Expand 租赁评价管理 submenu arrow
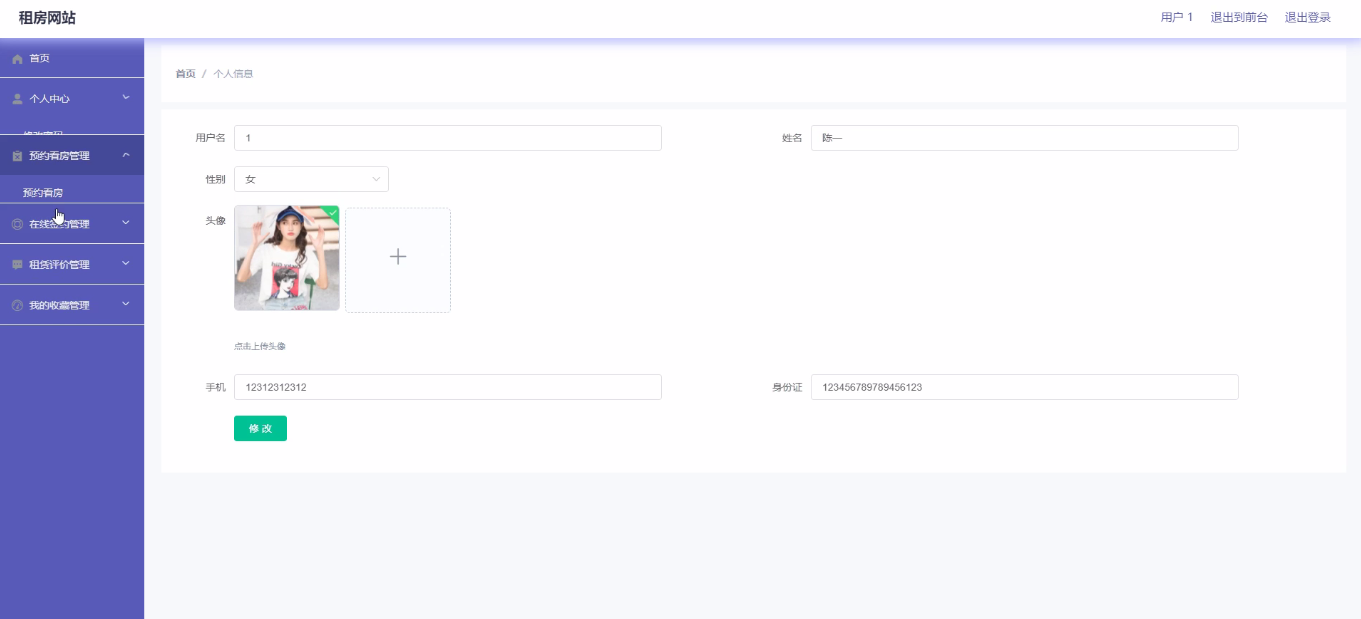 pyautogui.click(x=126, y=264)
